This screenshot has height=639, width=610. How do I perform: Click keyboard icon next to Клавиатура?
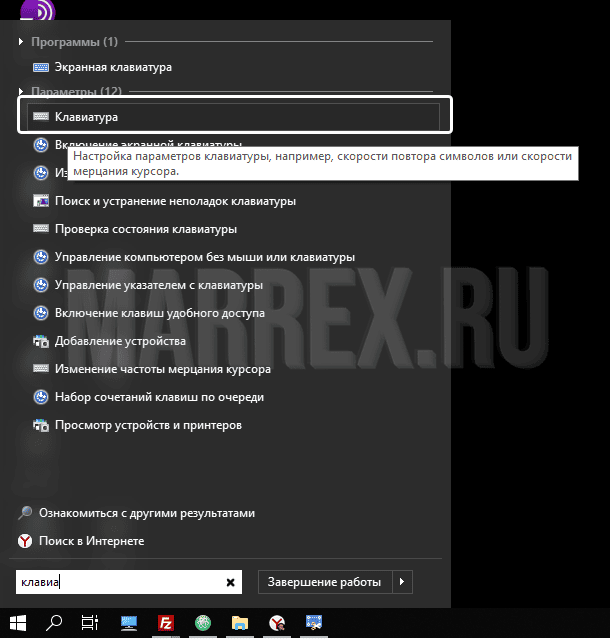pyautogui.click(x=41, y=117)
